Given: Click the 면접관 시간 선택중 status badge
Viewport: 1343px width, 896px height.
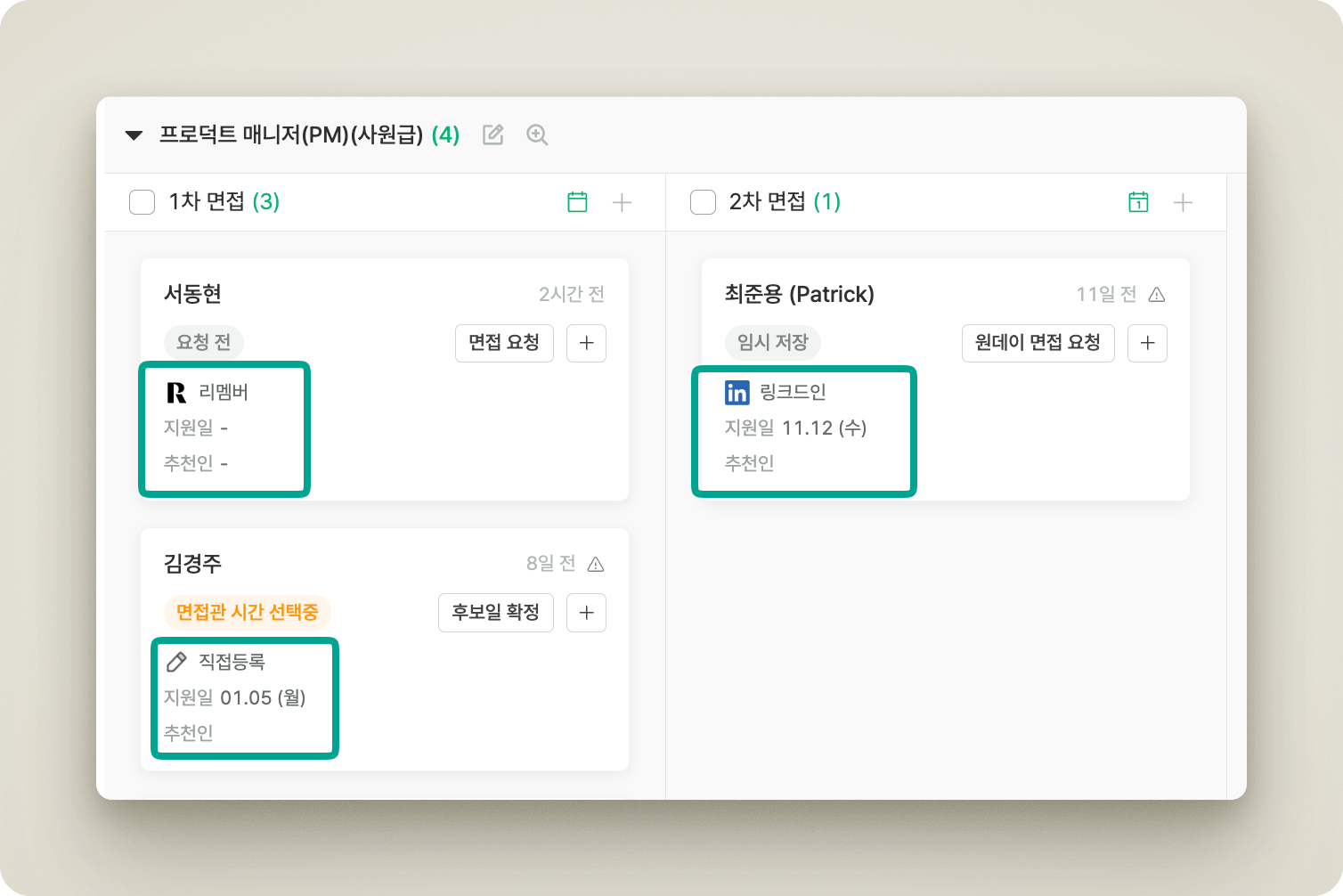Looking at the screenshot, I should (x=247, y=612).
